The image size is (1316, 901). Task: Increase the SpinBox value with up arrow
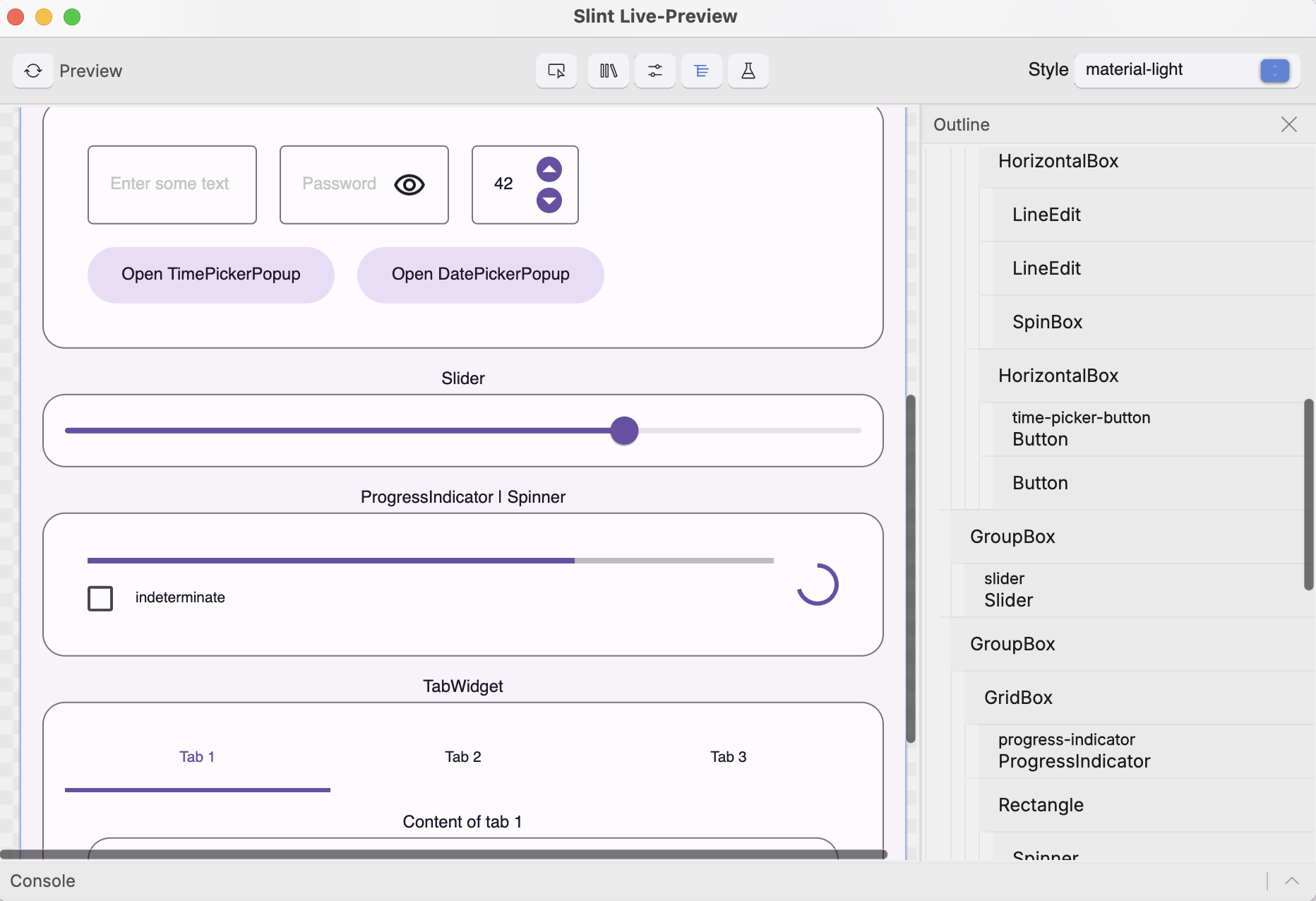click(549, 169)
